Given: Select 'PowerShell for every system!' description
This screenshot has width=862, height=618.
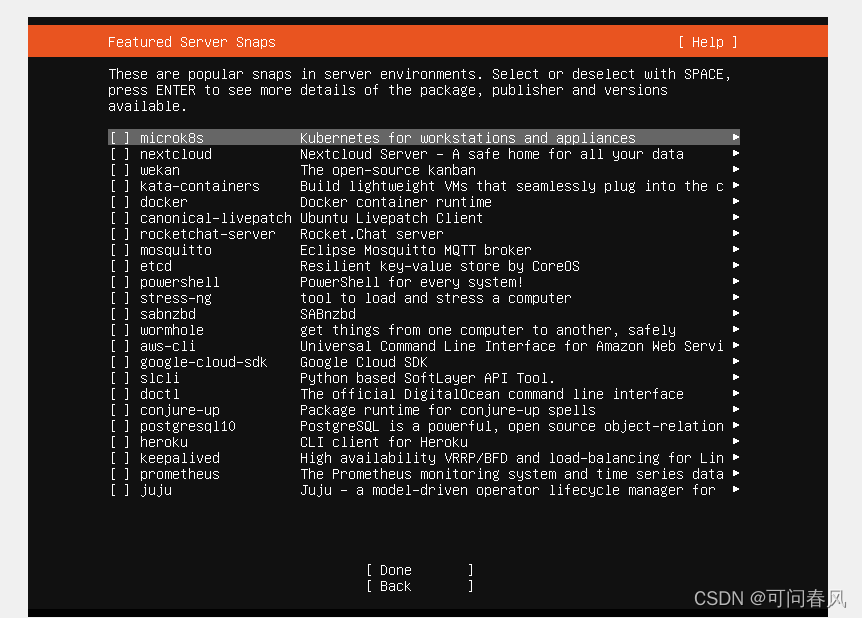Looking at the screenshot, I should click(x=411, y=282).
